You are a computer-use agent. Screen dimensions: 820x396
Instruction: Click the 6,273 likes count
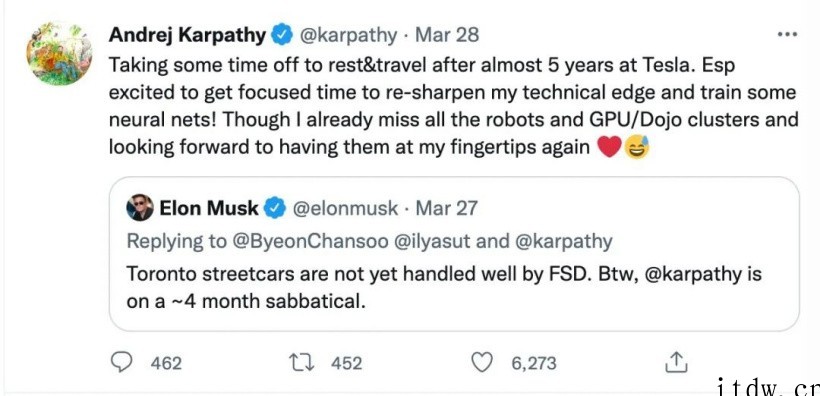pyautogui.click(x=533, y=363)
